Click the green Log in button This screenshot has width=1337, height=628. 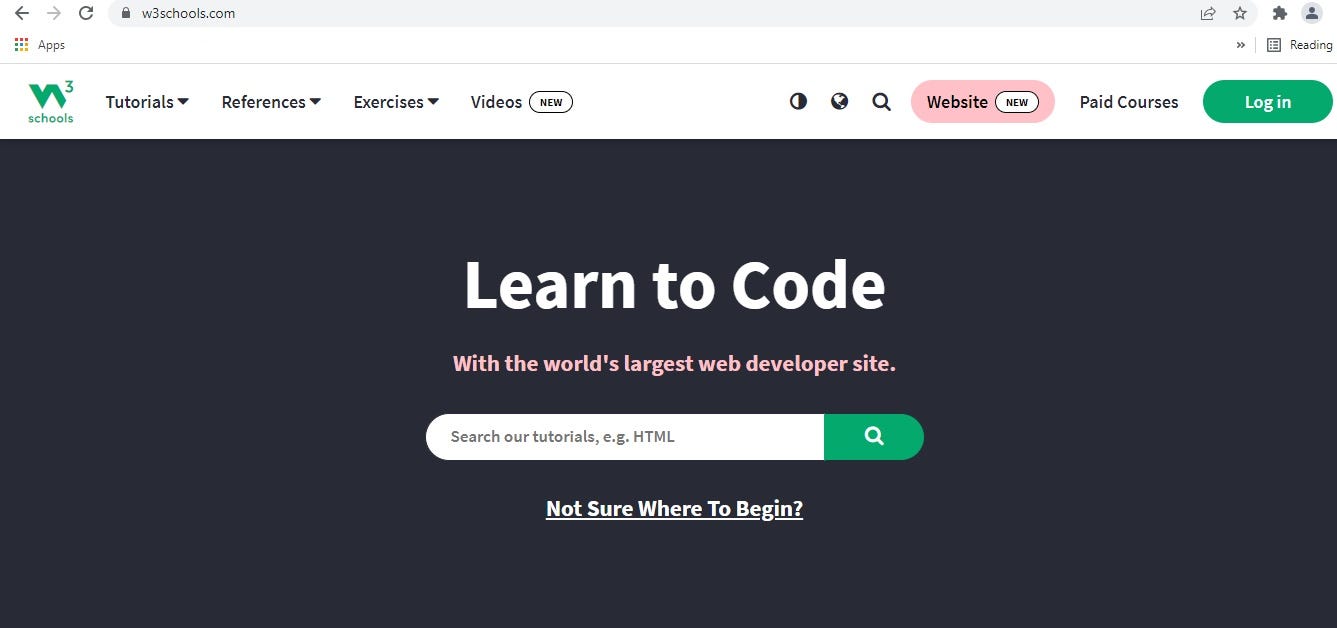pyautogui.click(x=1267, y=102)
